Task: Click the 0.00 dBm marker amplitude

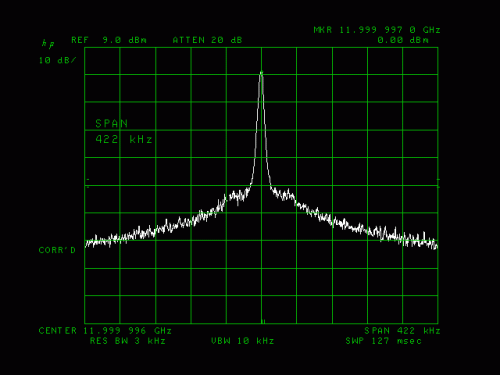Action: (x=403, y=40)
